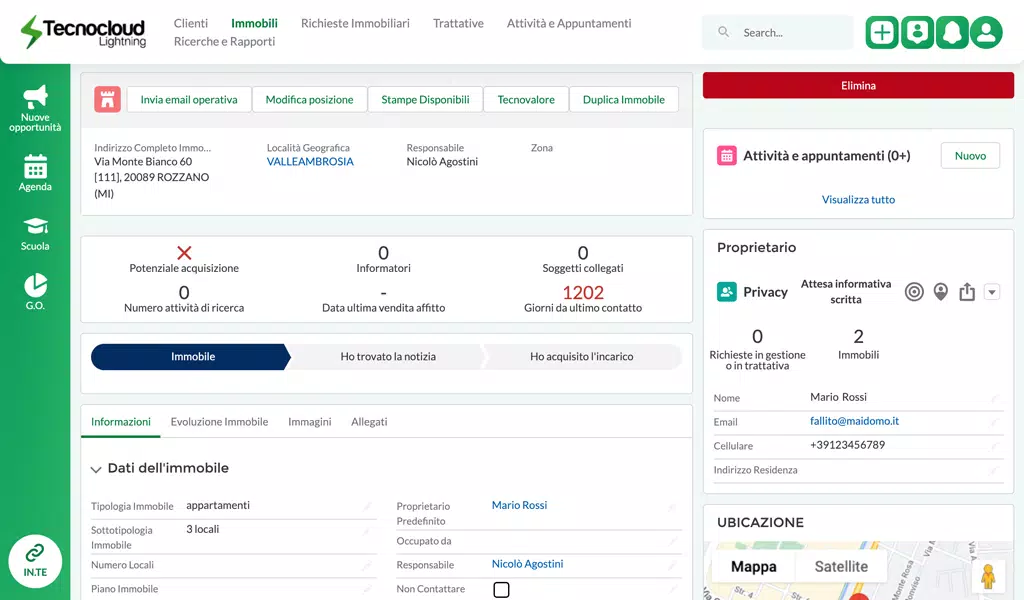The height and width of the screenshot is (600, 1024).
Task: Open the VALLEAMBROSIA location link
Action: point(310,161)
